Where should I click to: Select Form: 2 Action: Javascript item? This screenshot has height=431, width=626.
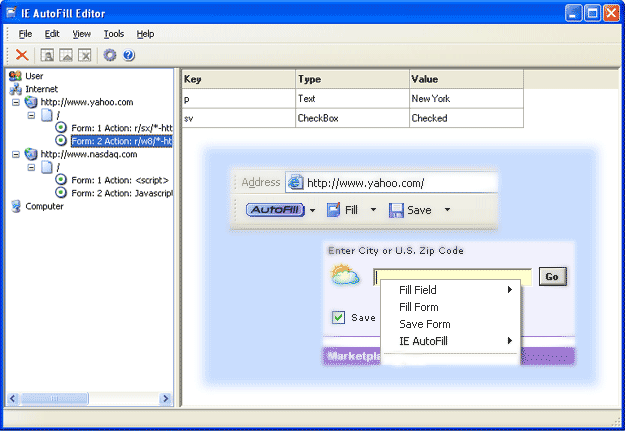coord(121,193)
